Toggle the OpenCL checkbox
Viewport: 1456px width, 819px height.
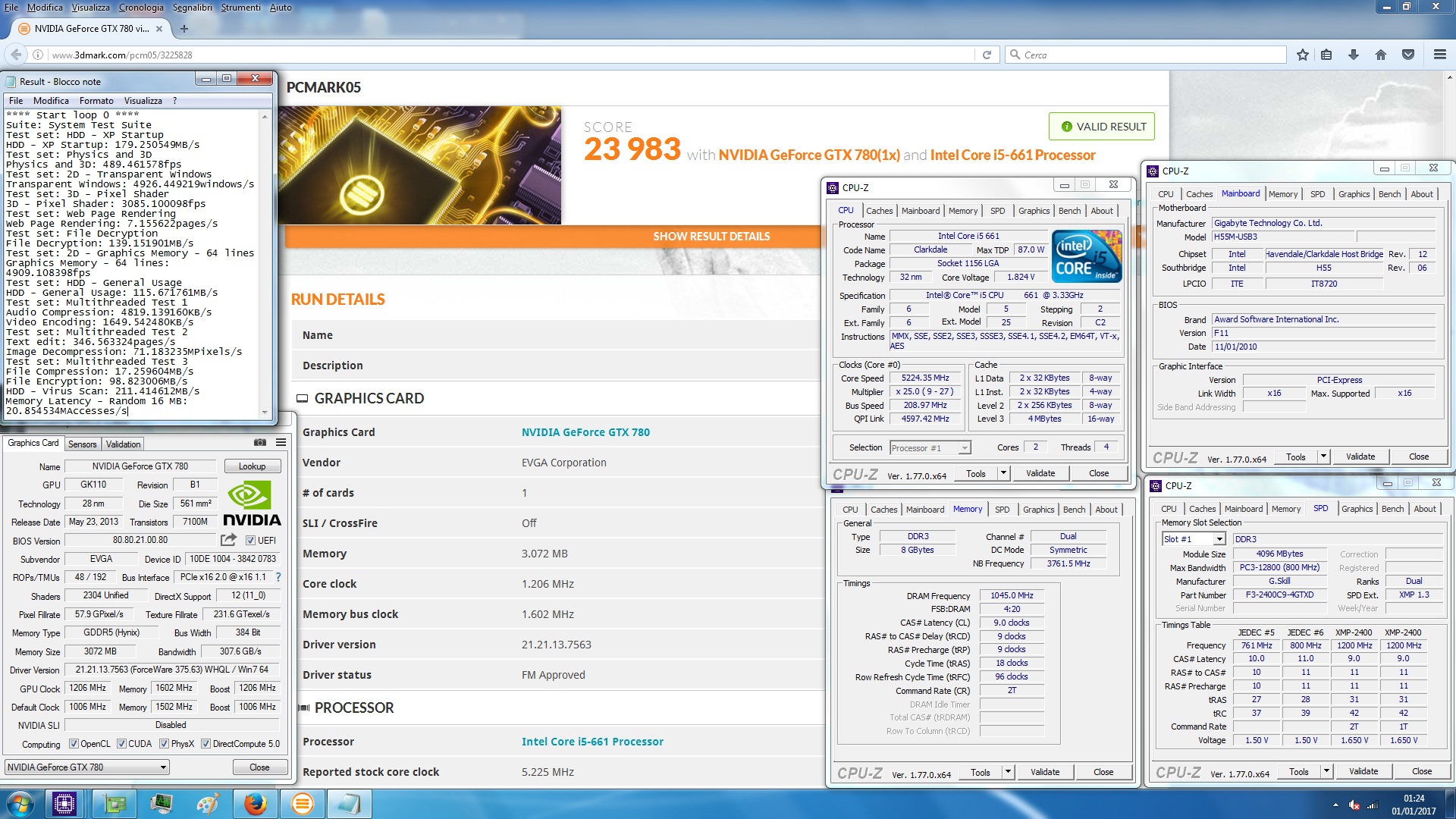click(74, 744)
